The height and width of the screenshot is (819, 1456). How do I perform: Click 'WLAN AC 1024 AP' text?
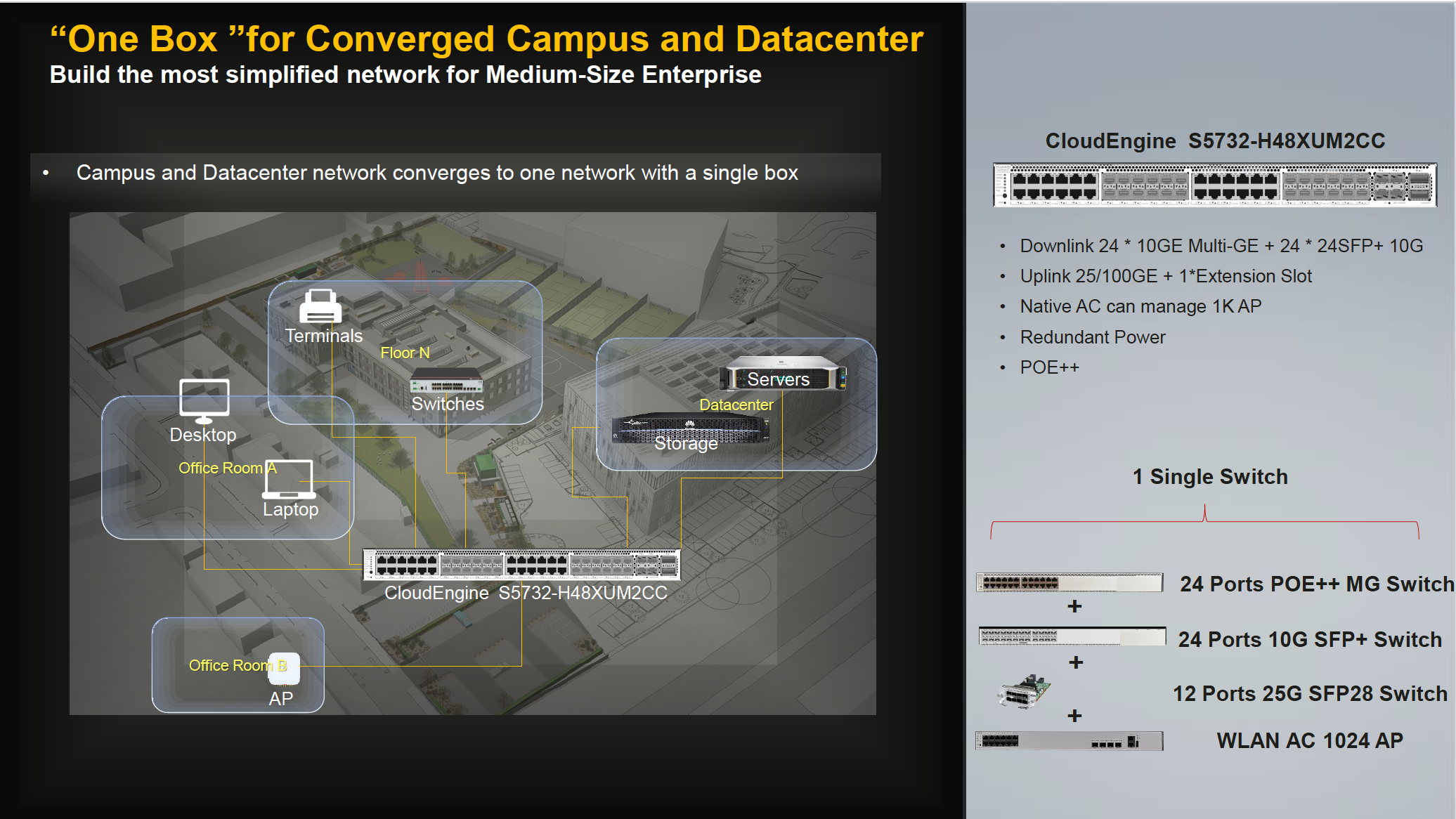click(x=1310, y=740)
